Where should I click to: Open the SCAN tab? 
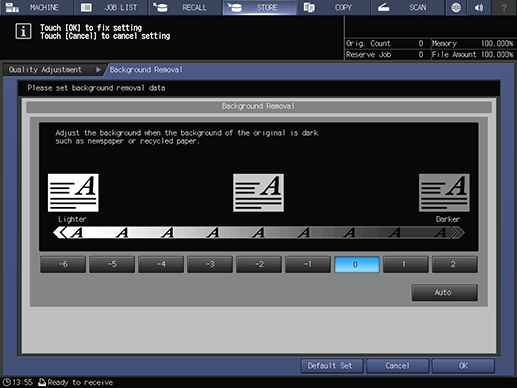coord(408,7)
